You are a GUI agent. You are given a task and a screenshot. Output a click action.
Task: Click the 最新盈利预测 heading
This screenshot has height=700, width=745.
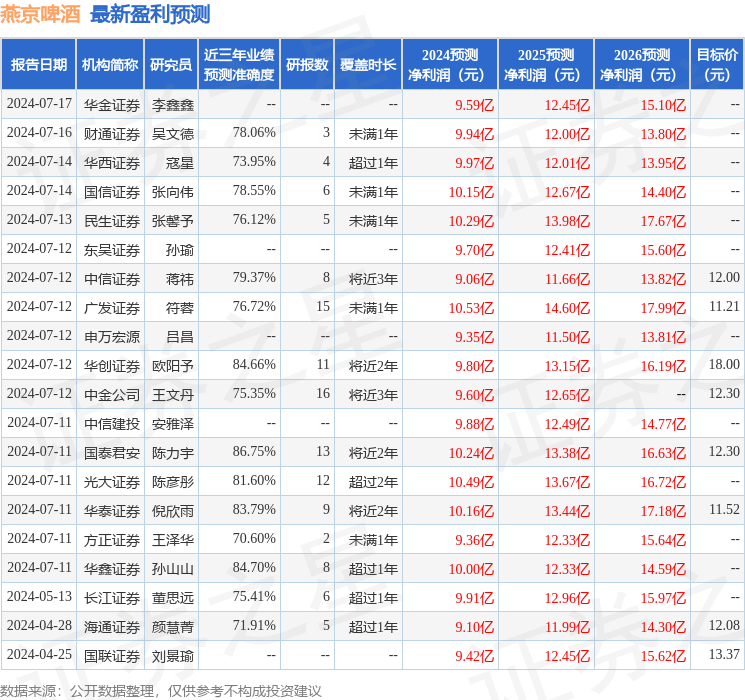(150, 14)
